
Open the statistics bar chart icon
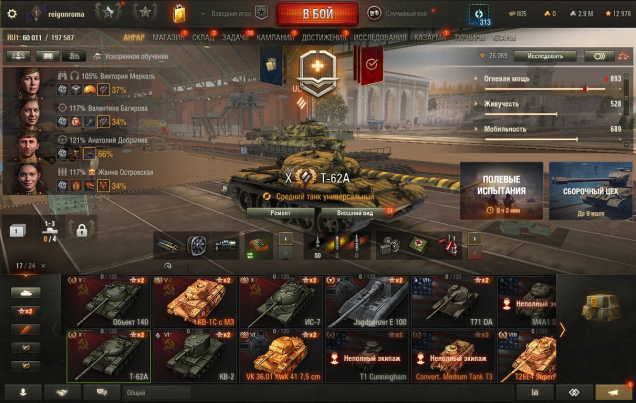coord(535,392)
